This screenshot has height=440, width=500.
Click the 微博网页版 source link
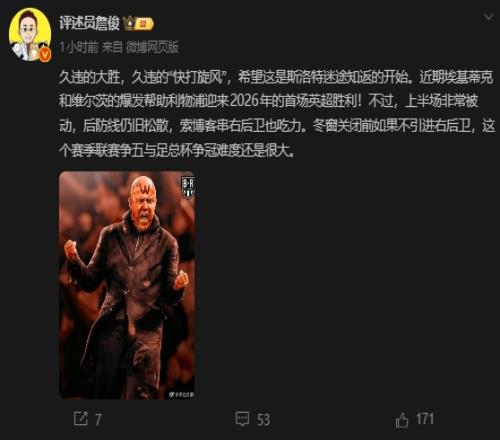point(152,47)
